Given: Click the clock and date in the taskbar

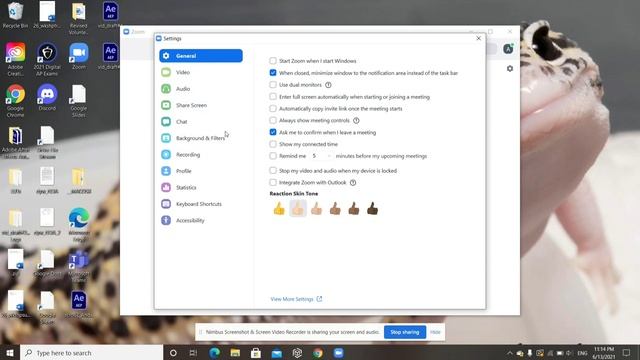Looking at the screenshot, I should [x=604, y=353].
